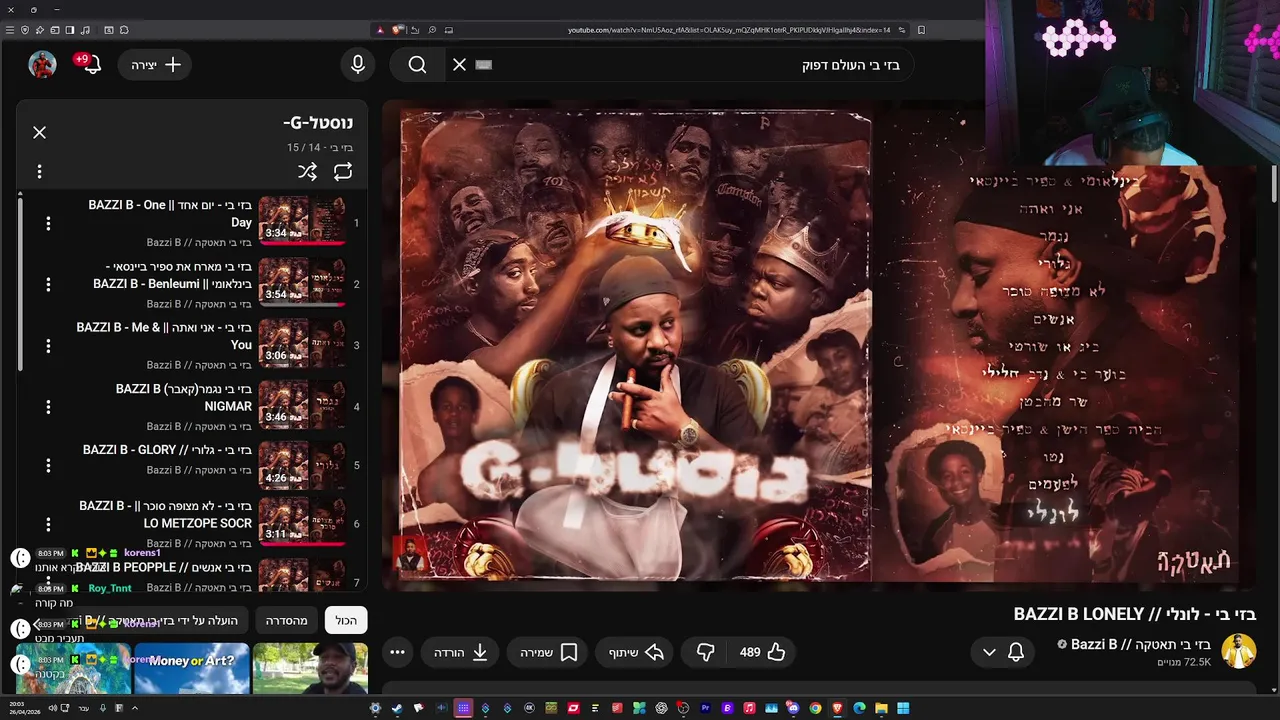The image size is (1280, 720).
Task: Like the video with 489 likes
Action: click(762, 652)
